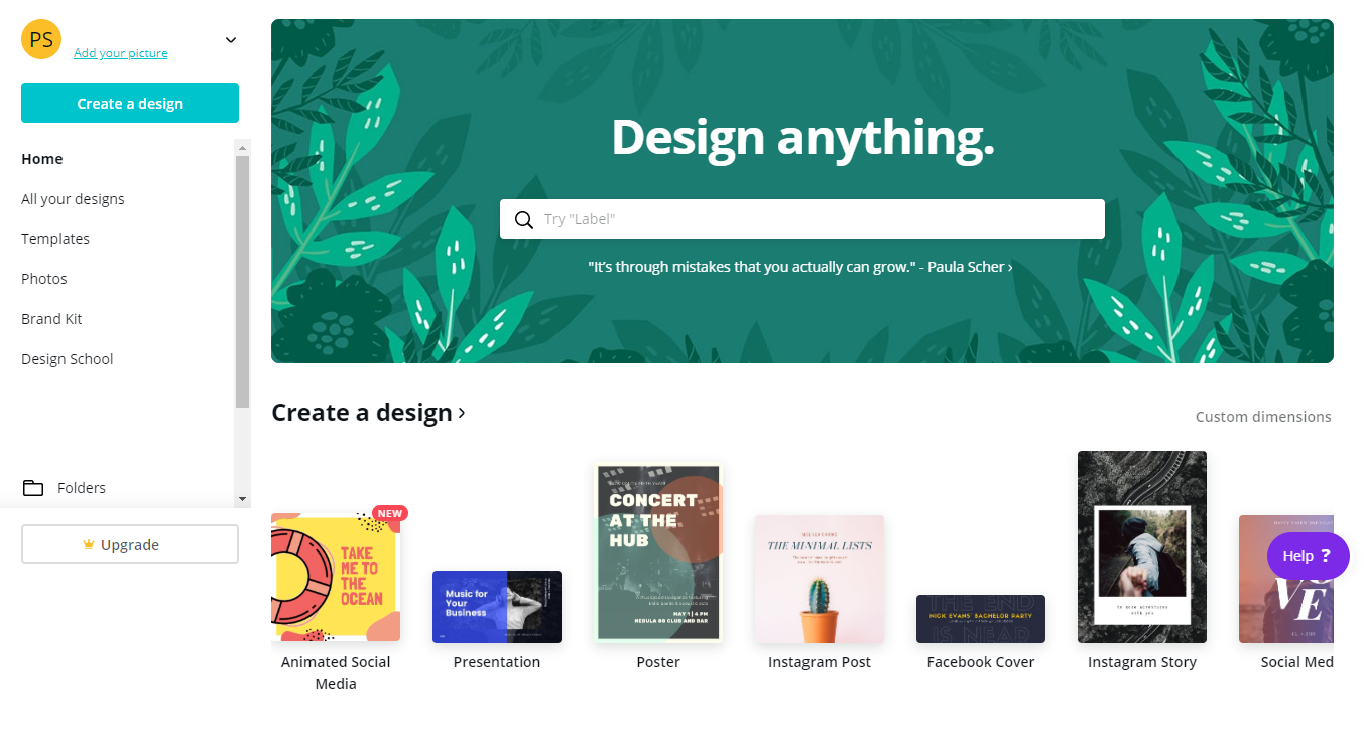Open Templates in sidebar
This screenshot has height=738, width=1364.
(x=56, y=239)
